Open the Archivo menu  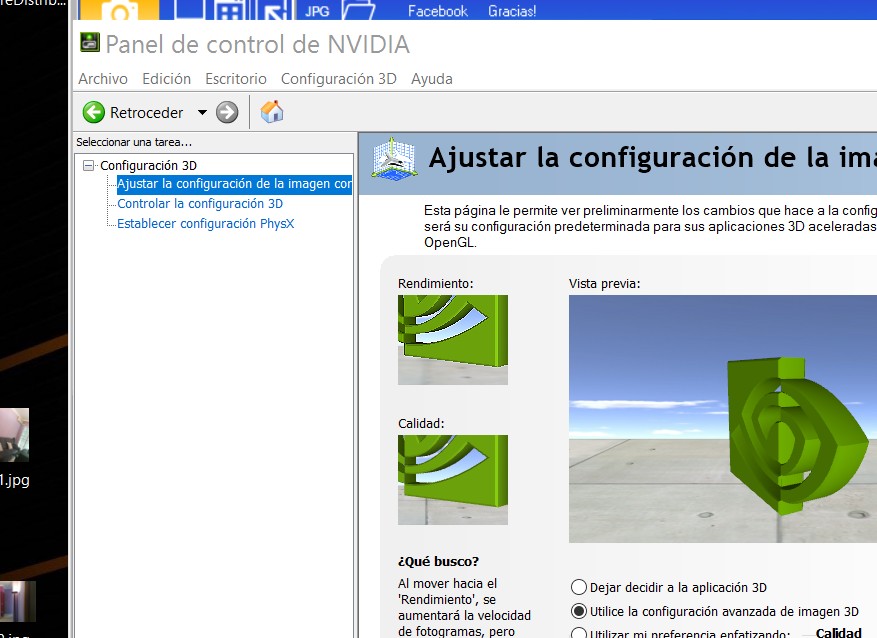103,79
